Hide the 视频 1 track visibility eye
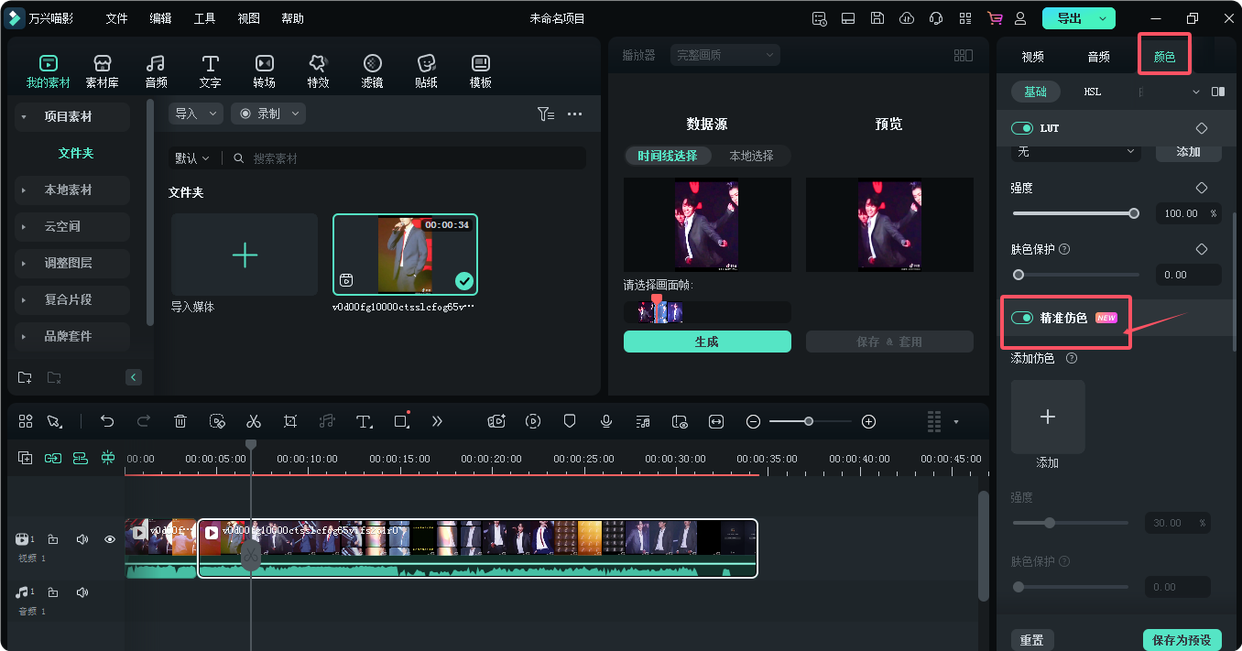 tap(109, 539)
